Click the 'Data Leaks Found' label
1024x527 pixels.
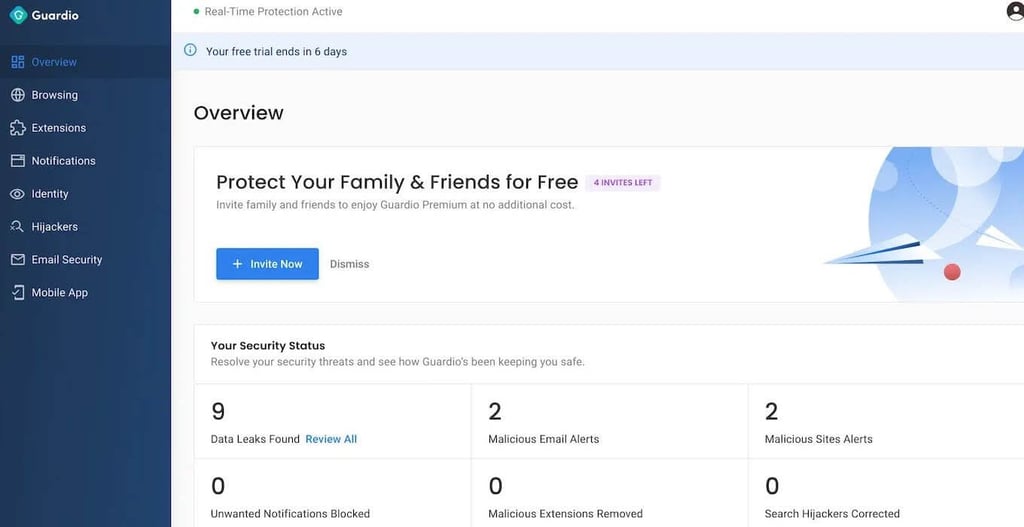[x=255, y=439]
